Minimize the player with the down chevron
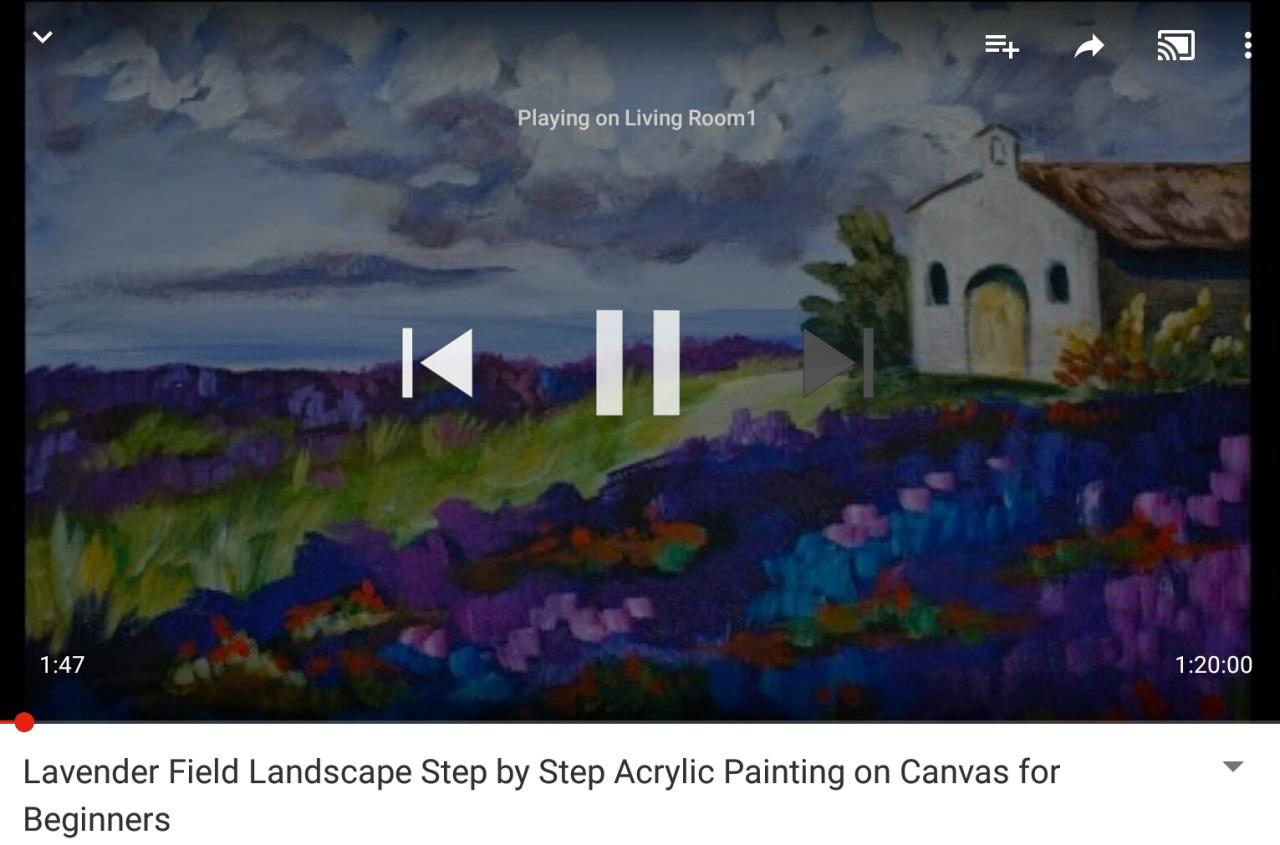Viewport: 1280px width, 845px height. coord(42,37)
